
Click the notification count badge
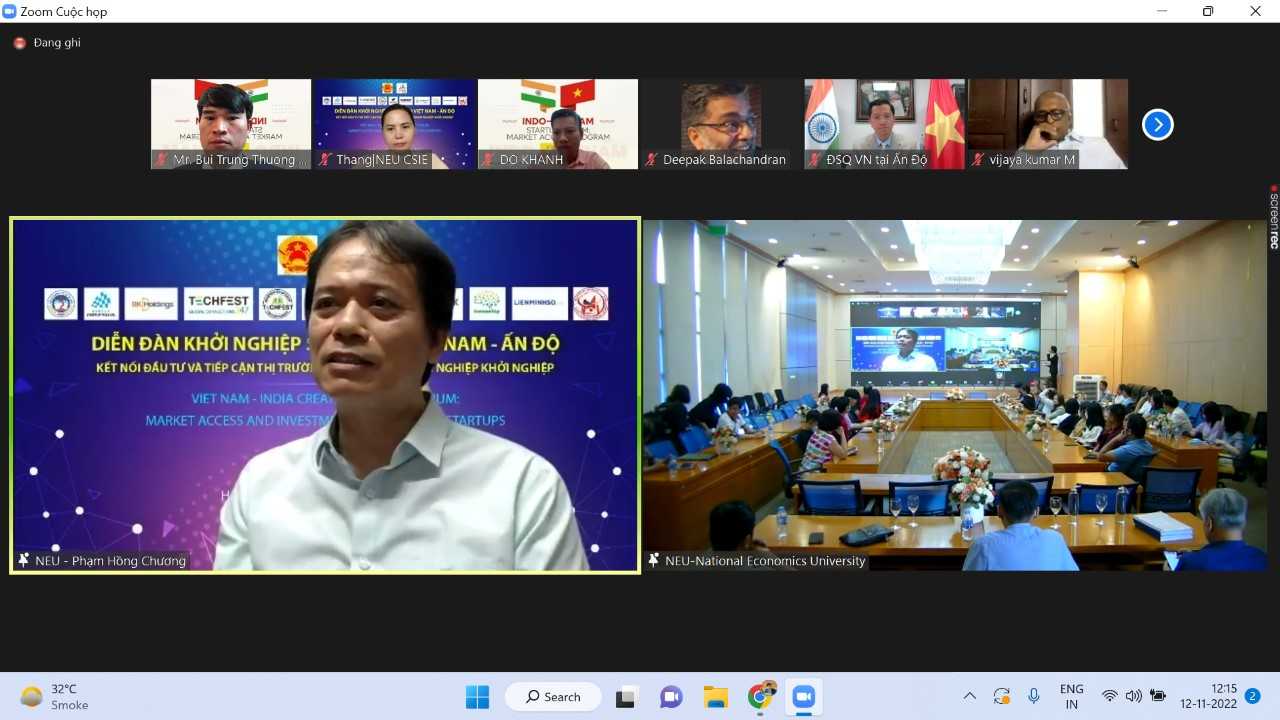pos(1252,696)
